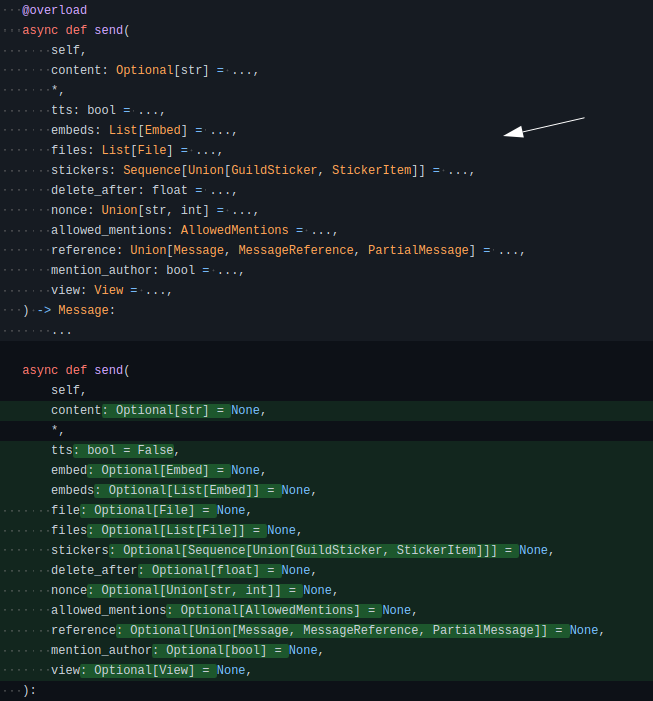Click 'delete_after: Optional[float] = None,' line
Screen dimensions: 653x701
click(x=184, y=570)
